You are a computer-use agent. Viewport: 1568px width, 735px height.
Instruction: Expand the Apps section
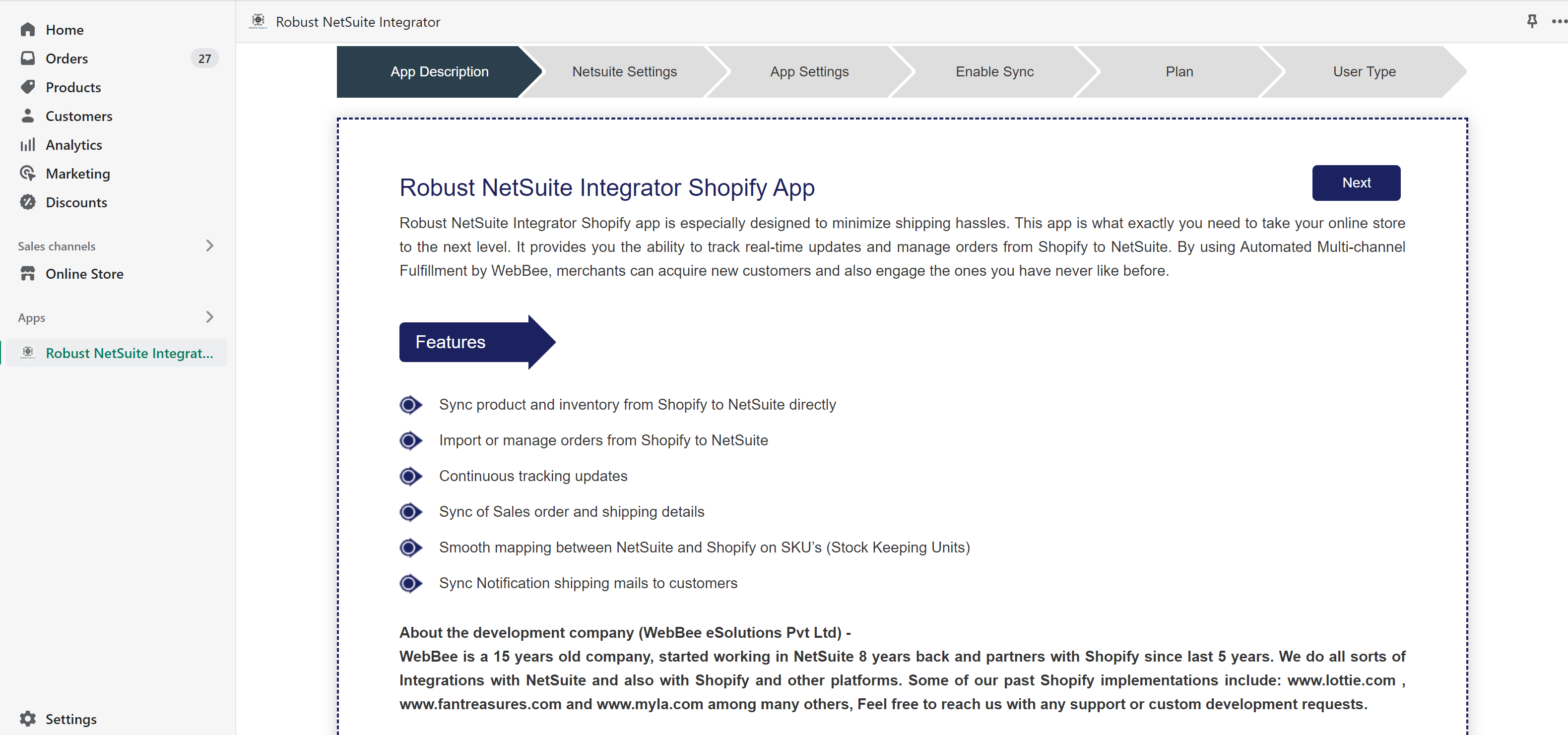209,317
